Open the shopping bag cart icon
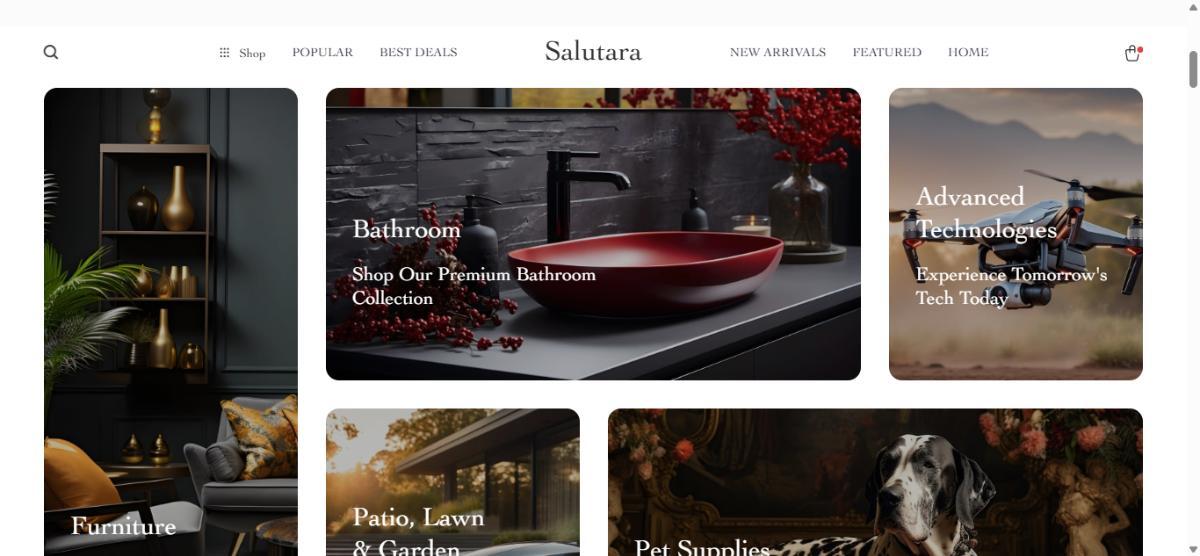This screenshot has height=556, width=1200. (1132, 53)
